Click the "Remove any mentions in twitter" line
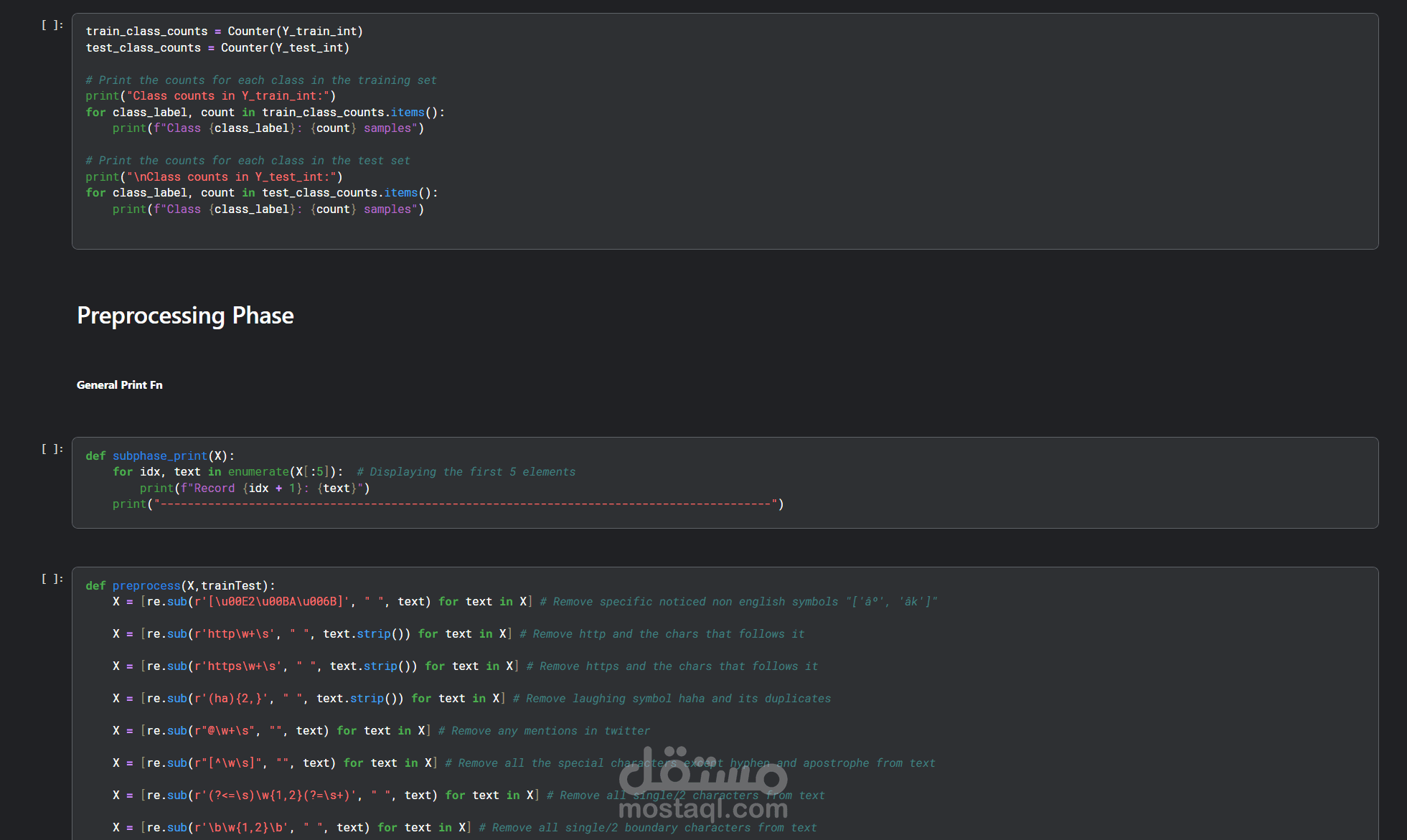 pos(381,731)
